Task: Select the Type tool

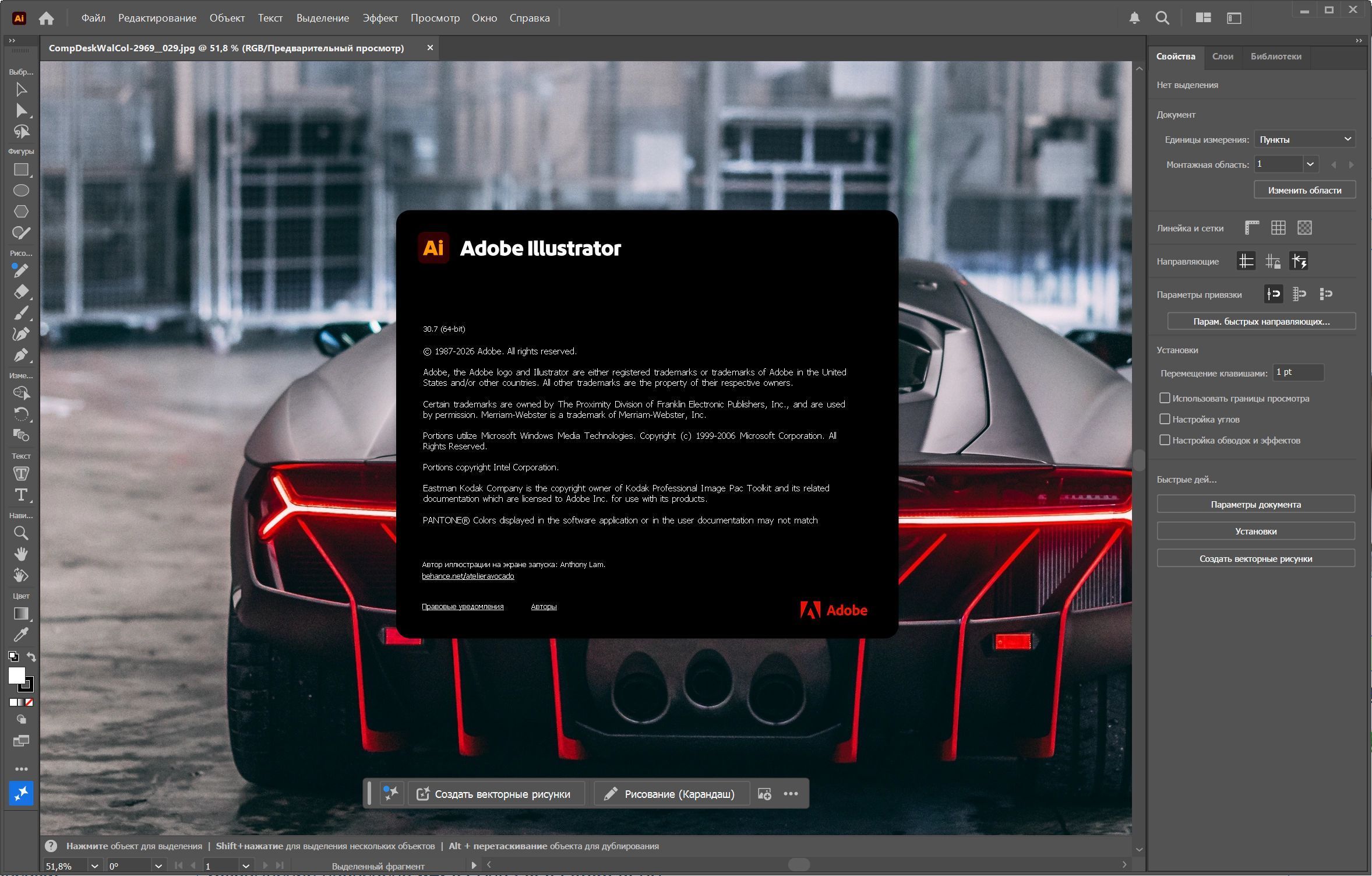Action: tap(21, 495)
